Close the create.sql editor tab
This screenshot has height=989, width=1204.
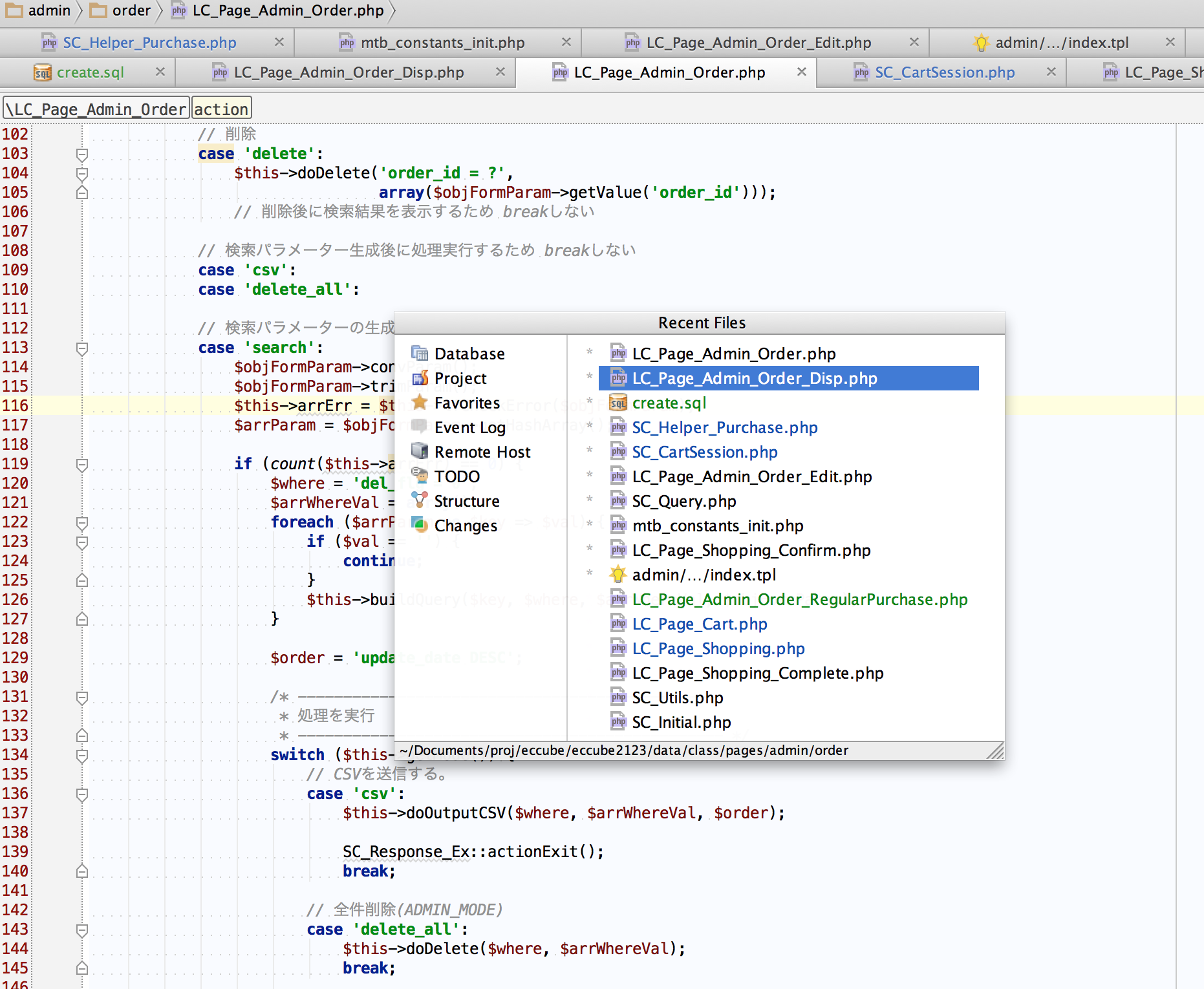160,72
